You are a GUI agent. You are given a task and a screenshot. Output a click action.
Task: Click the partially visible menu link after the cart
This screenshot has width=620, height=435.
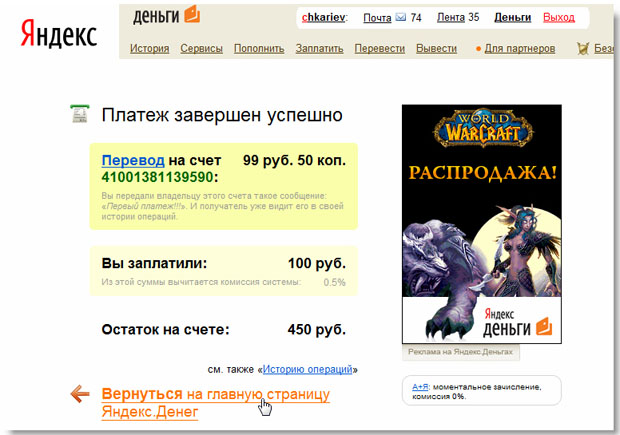tap(604, 49)
